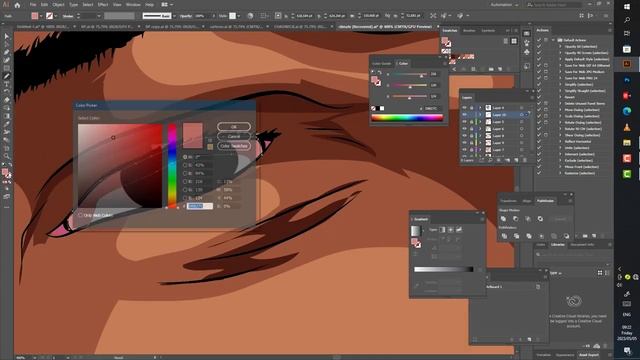Click the color spectrum bar in Color panel
The height and width of the screenshot is (360, 640).
click(x=407, y=118)
